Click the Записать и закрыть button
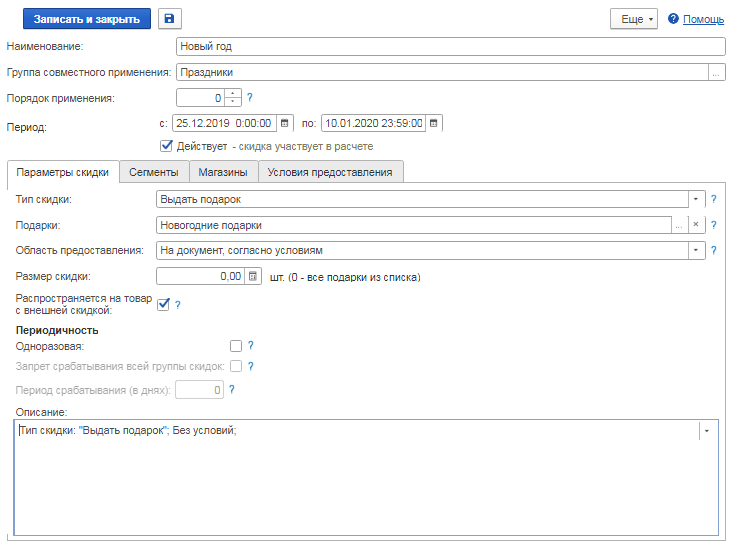Viewport: 730px width, 547px height. coord(87,19)
